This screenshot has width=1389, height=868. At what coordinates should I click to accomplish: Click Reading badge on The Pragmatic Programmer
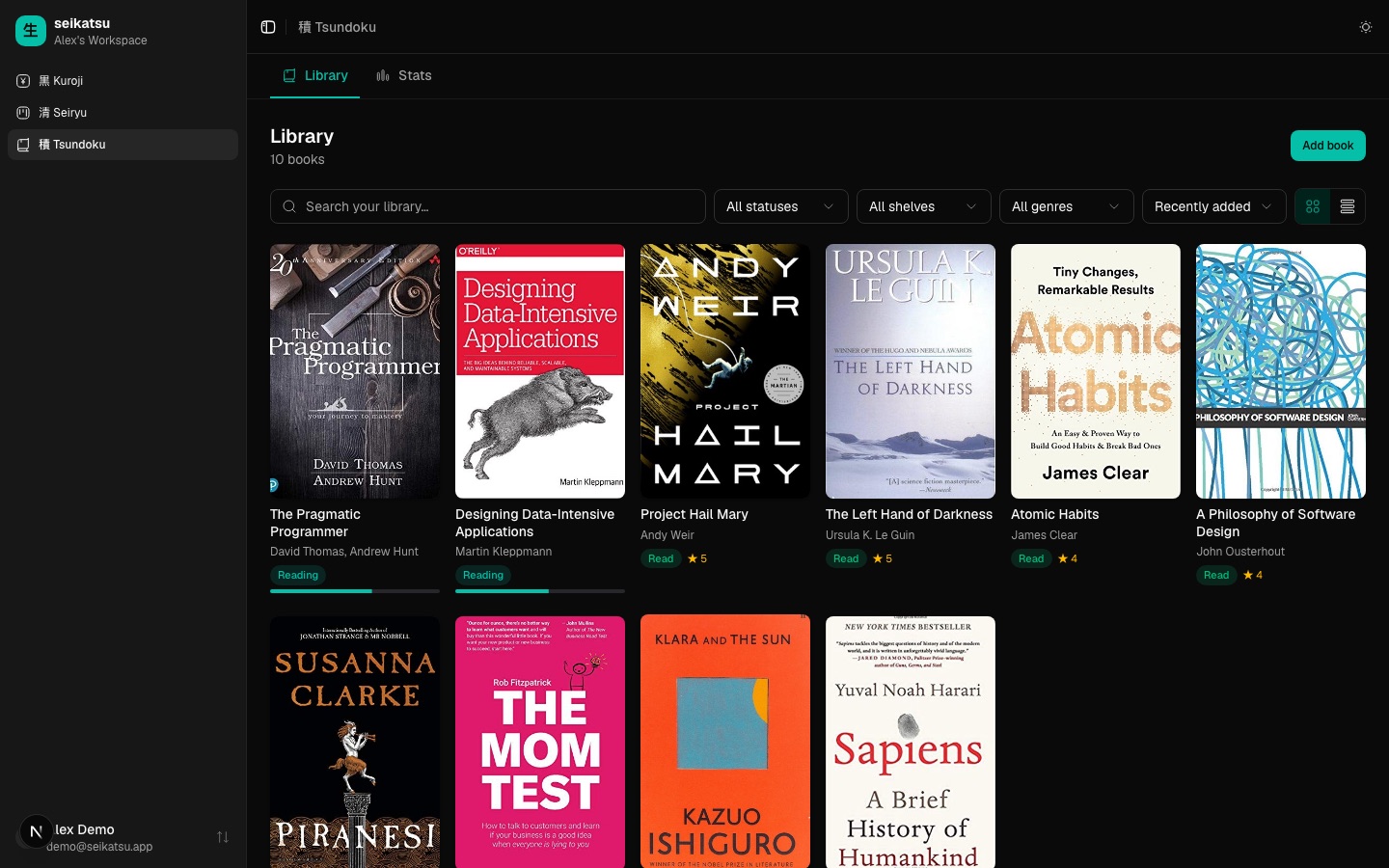point(298,576)
